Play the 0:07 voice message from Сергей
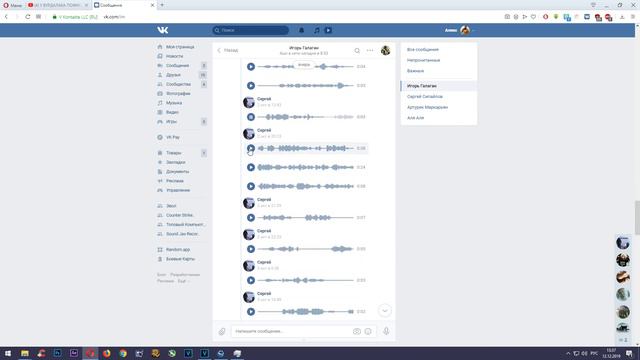Image resolution: width=640 pixels, height=360 pixels. click(x=251, y=218)
